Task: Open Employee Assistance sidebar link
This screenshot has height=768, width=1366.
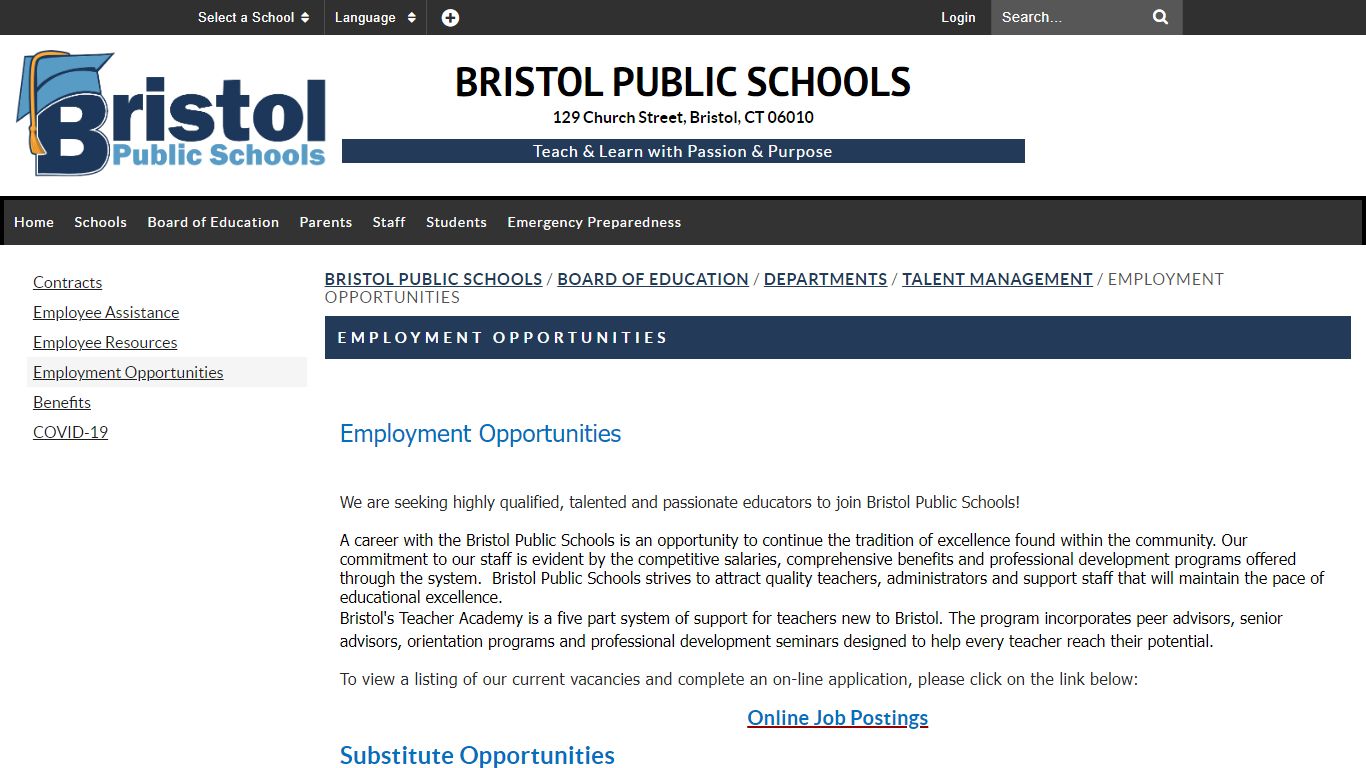Action: [106, 312]
